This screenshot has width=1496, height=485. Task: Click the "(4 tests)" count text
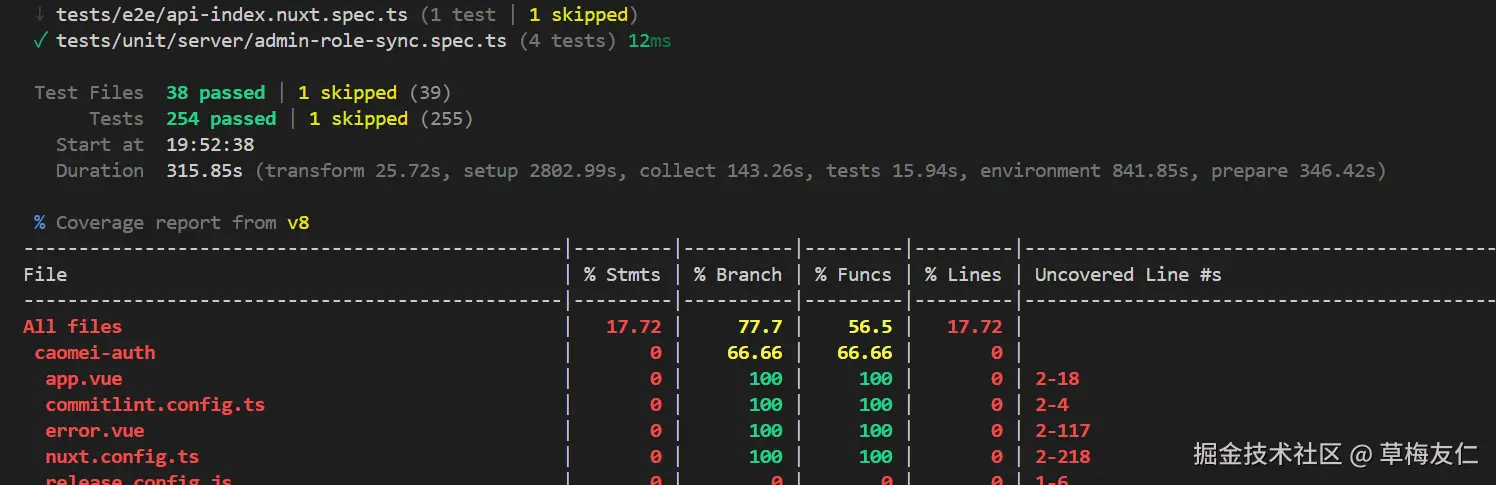tap(568, 41)
